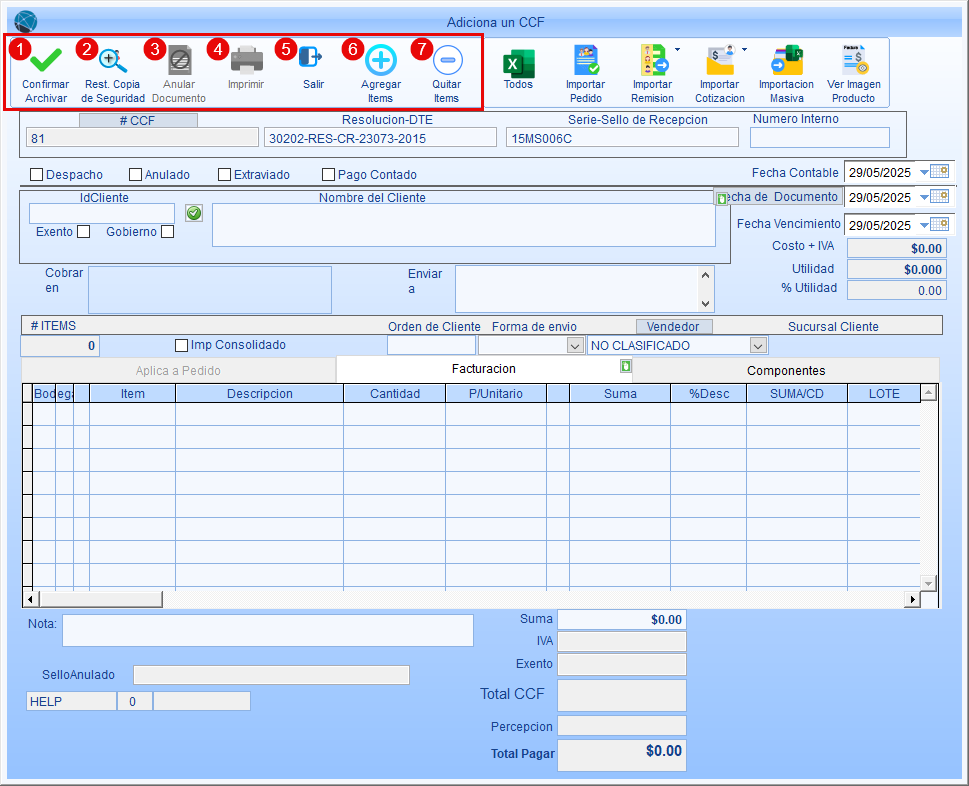The image size is (969, 786).
Task: Select the Facturacion tab
Action: [x=484, y=369]
